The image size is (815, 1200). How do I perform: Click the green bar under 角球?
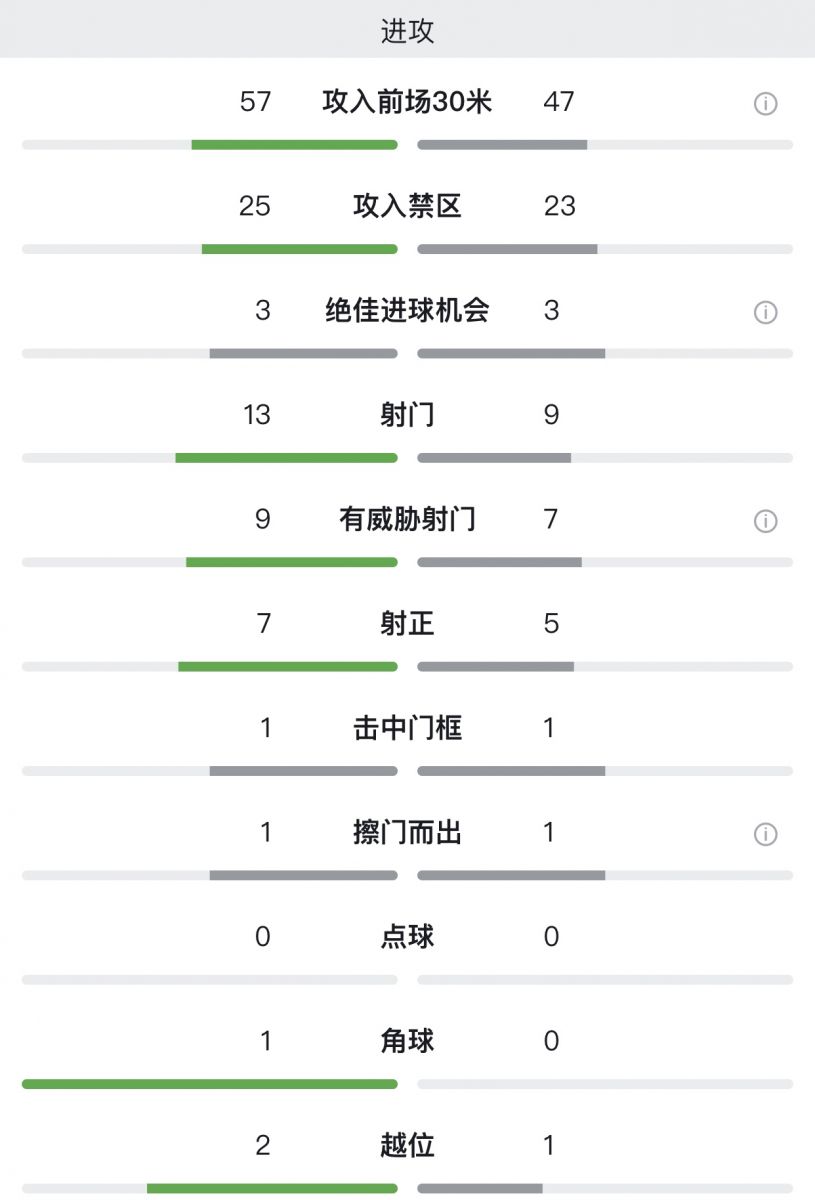[x=210, y=1084]
